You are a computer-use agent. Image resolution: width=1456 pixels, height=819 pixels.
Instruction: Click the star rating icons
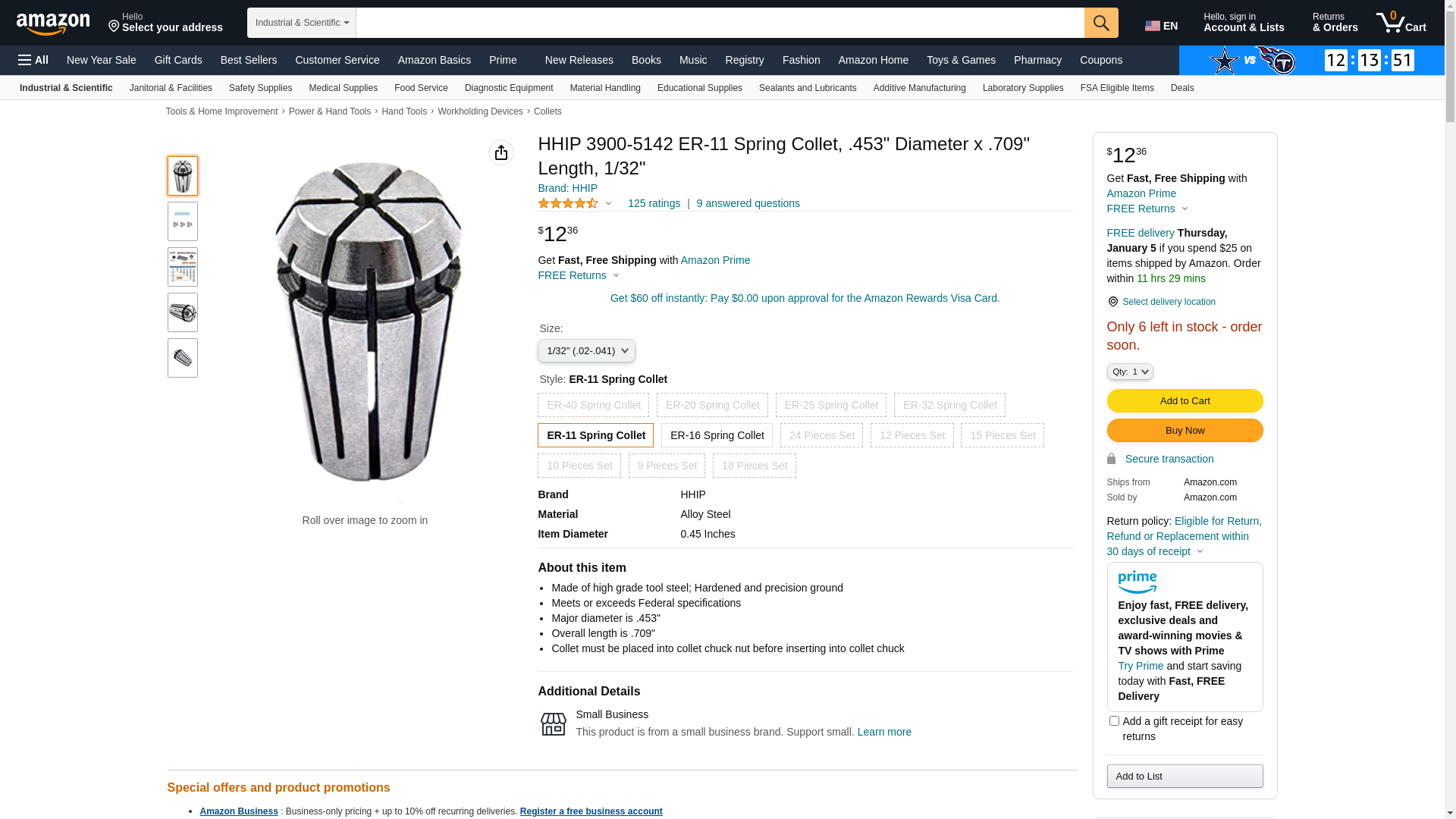(x=568, y=203)
